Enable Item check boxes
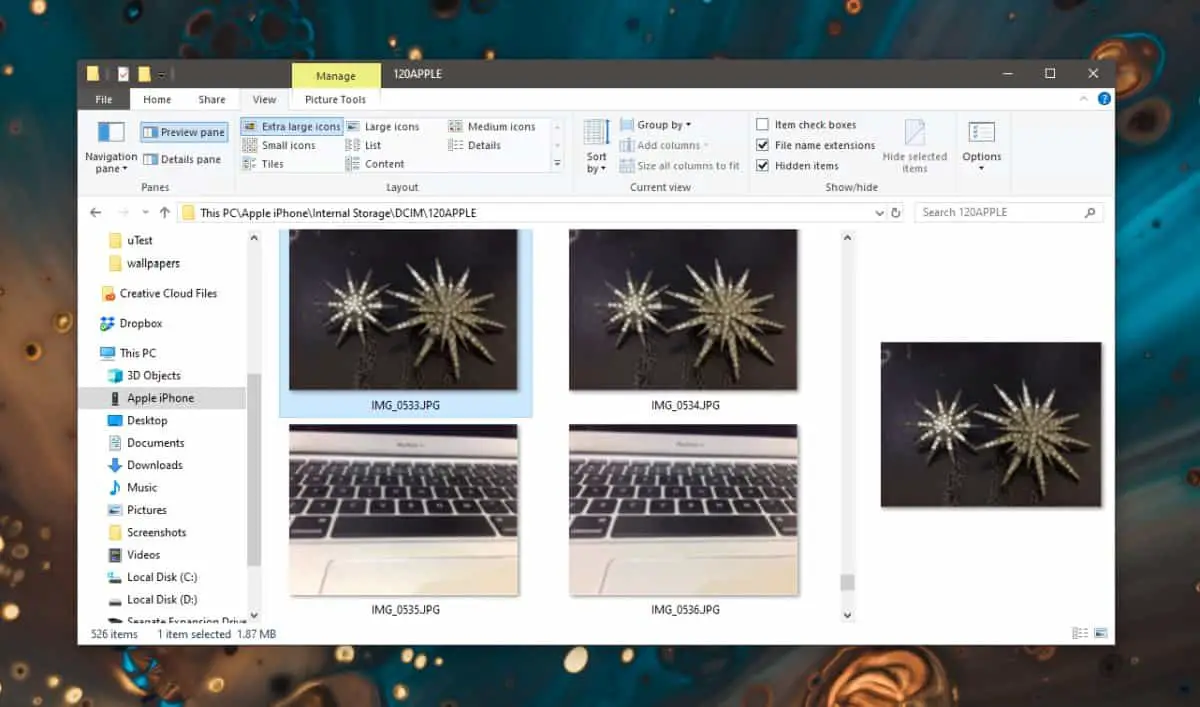 coord(807,125)
